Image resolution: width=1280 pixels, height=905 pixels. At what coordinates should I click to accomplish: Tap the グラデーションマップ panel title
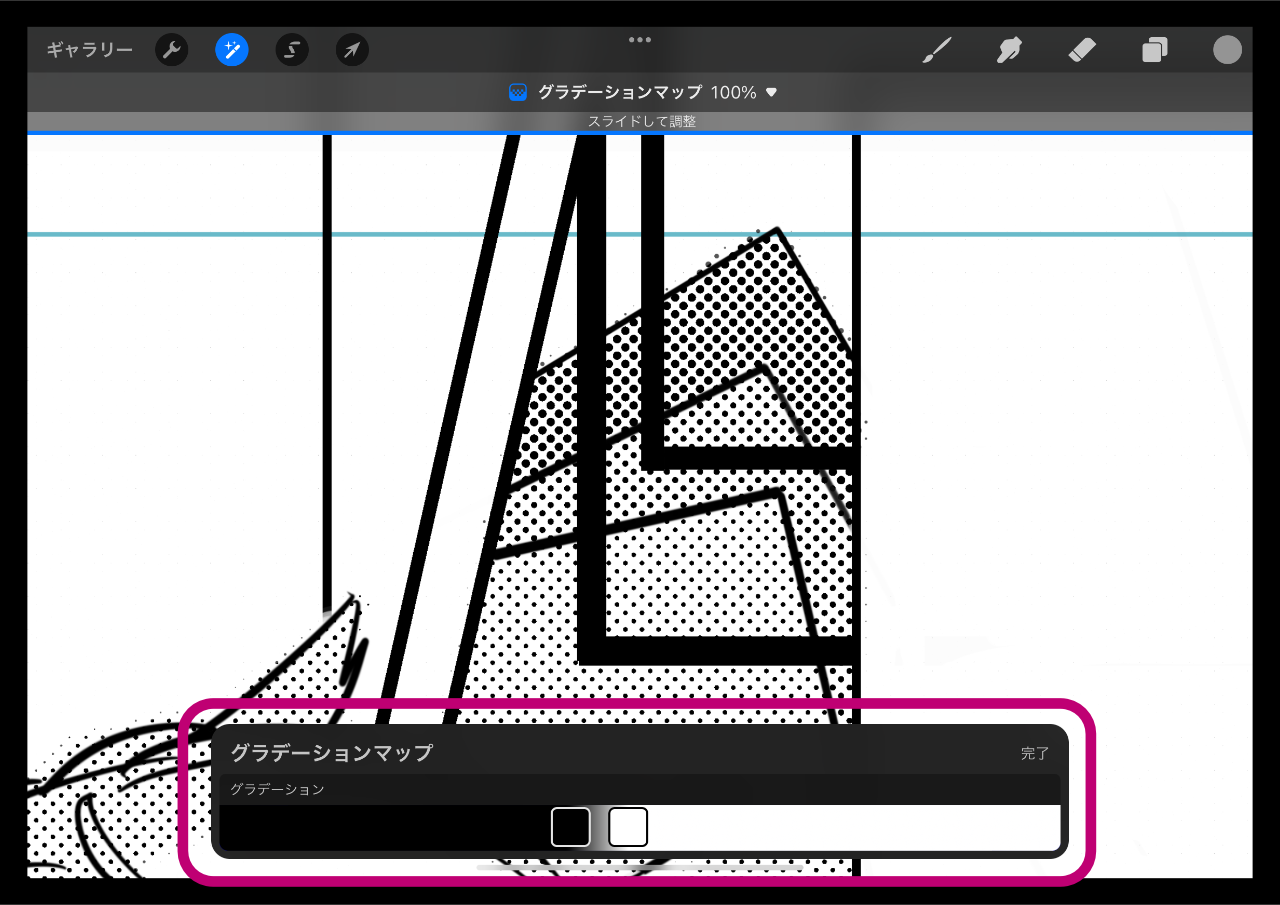pyautogui.click(x=331, y=753)
